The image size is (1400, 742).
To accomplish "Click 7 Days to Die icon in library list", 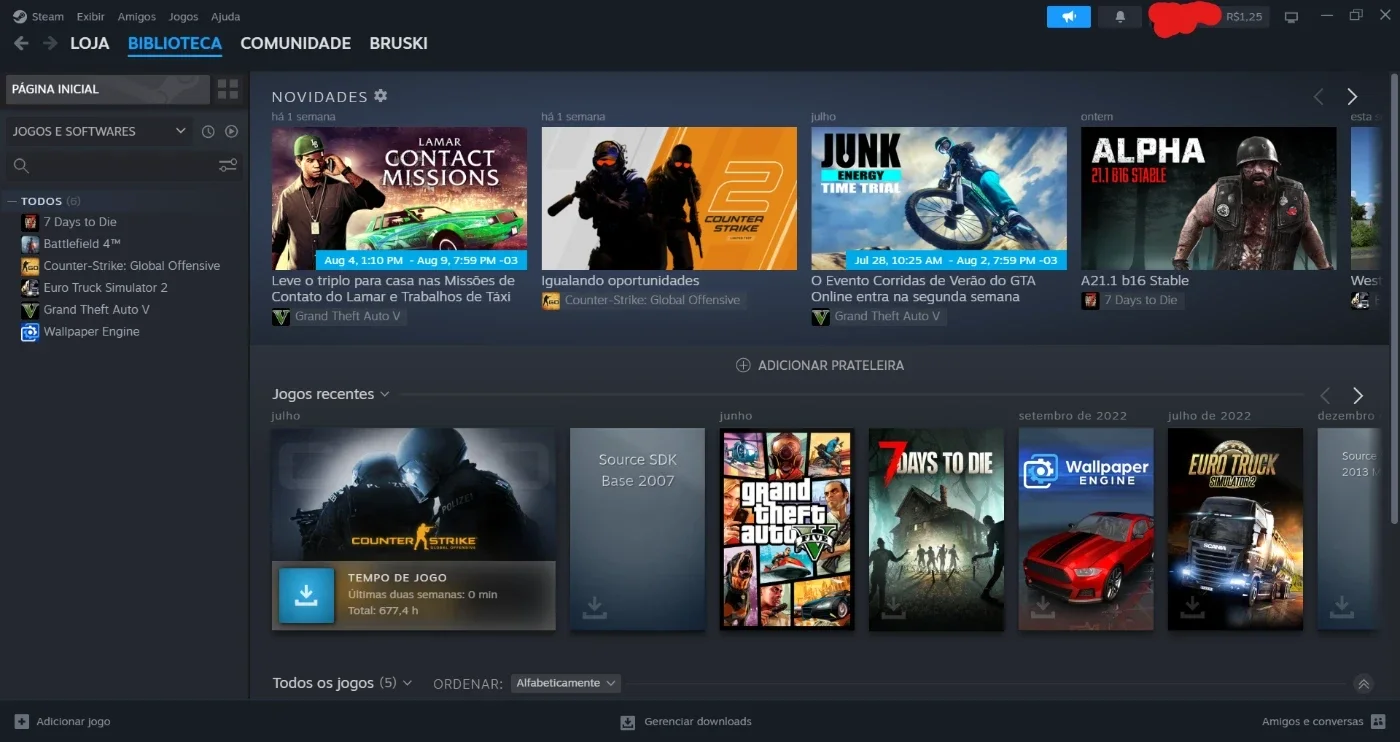I will pyautogui.click(x=30, y=222).
